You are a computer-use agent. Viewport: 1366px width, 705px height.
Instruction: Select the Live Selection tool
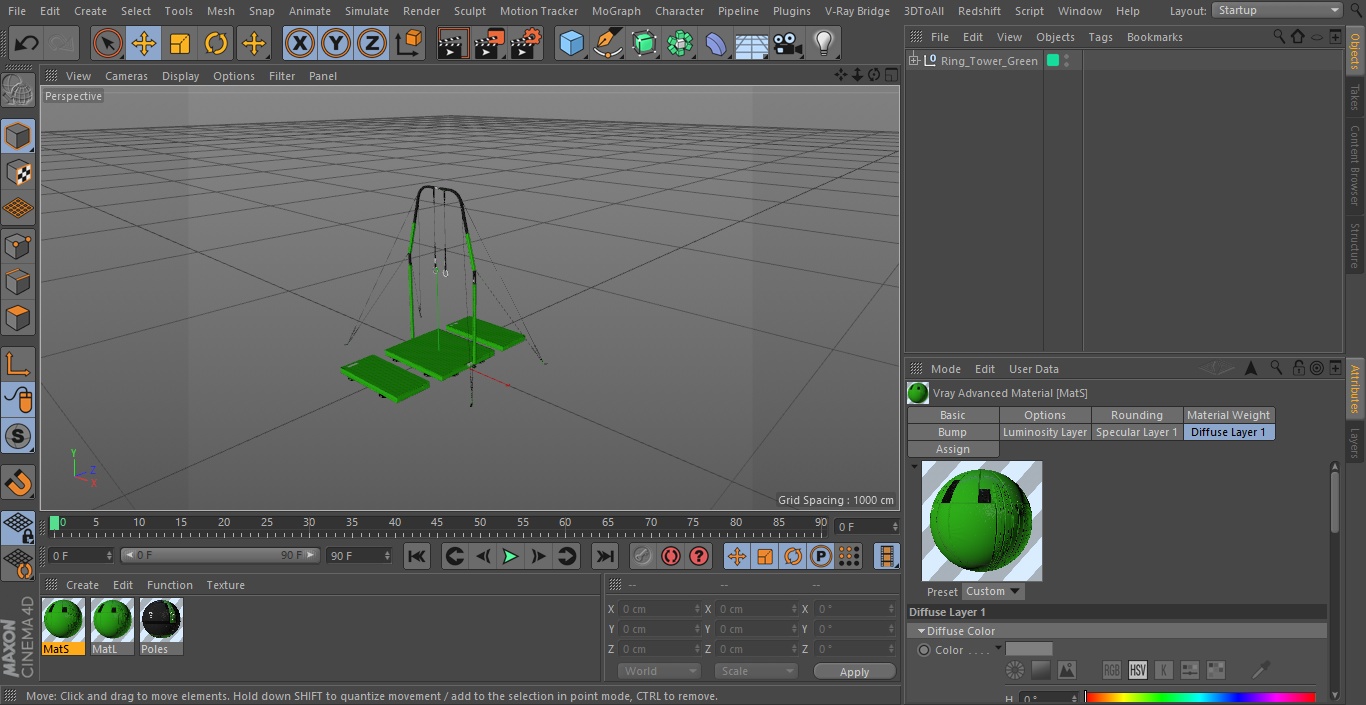coord(108,44)
